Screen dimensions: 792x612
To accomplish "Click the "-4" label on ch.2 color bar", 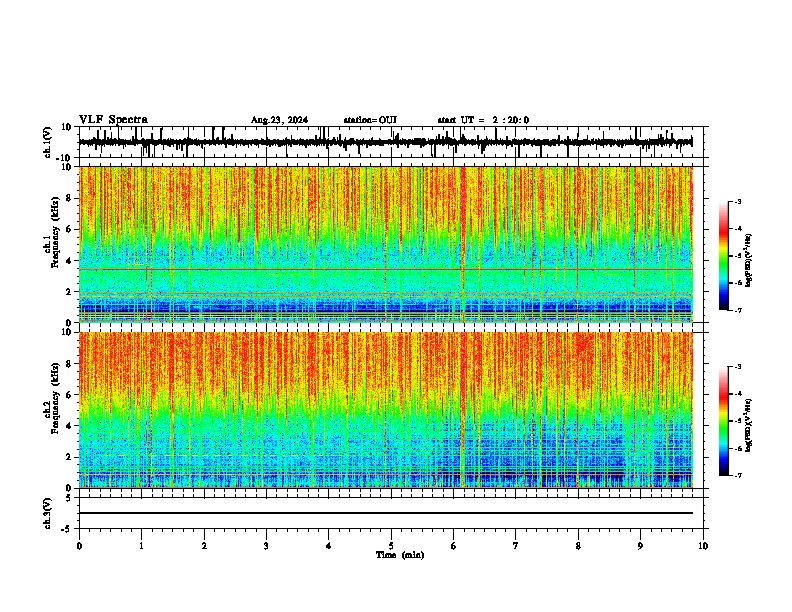I will 737,393.
